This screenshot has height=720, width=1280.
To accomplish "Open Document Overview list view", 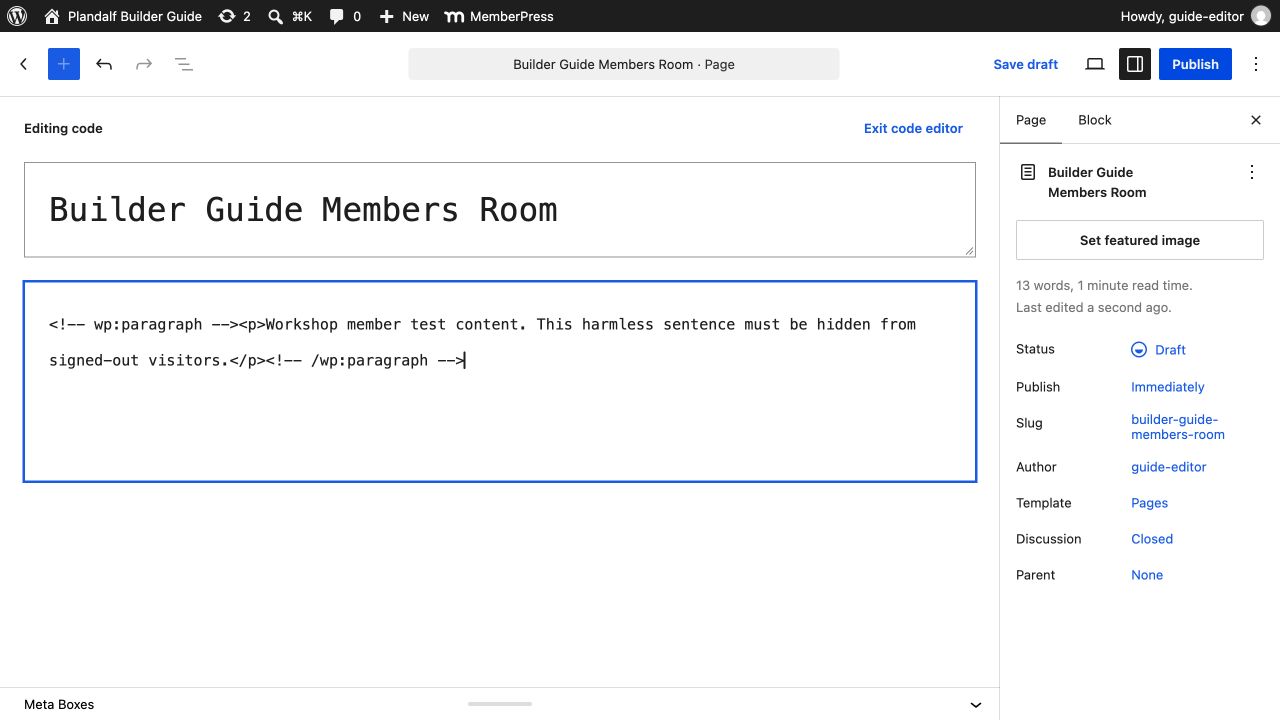I will tap(184, 64).
